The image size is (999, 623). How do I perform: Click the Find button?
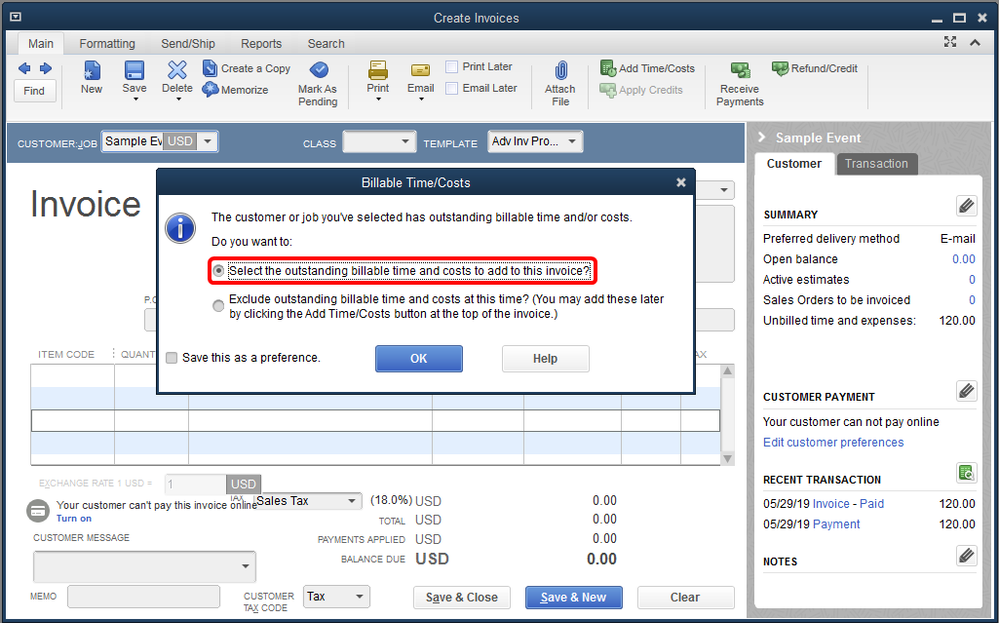coord(34,91)
